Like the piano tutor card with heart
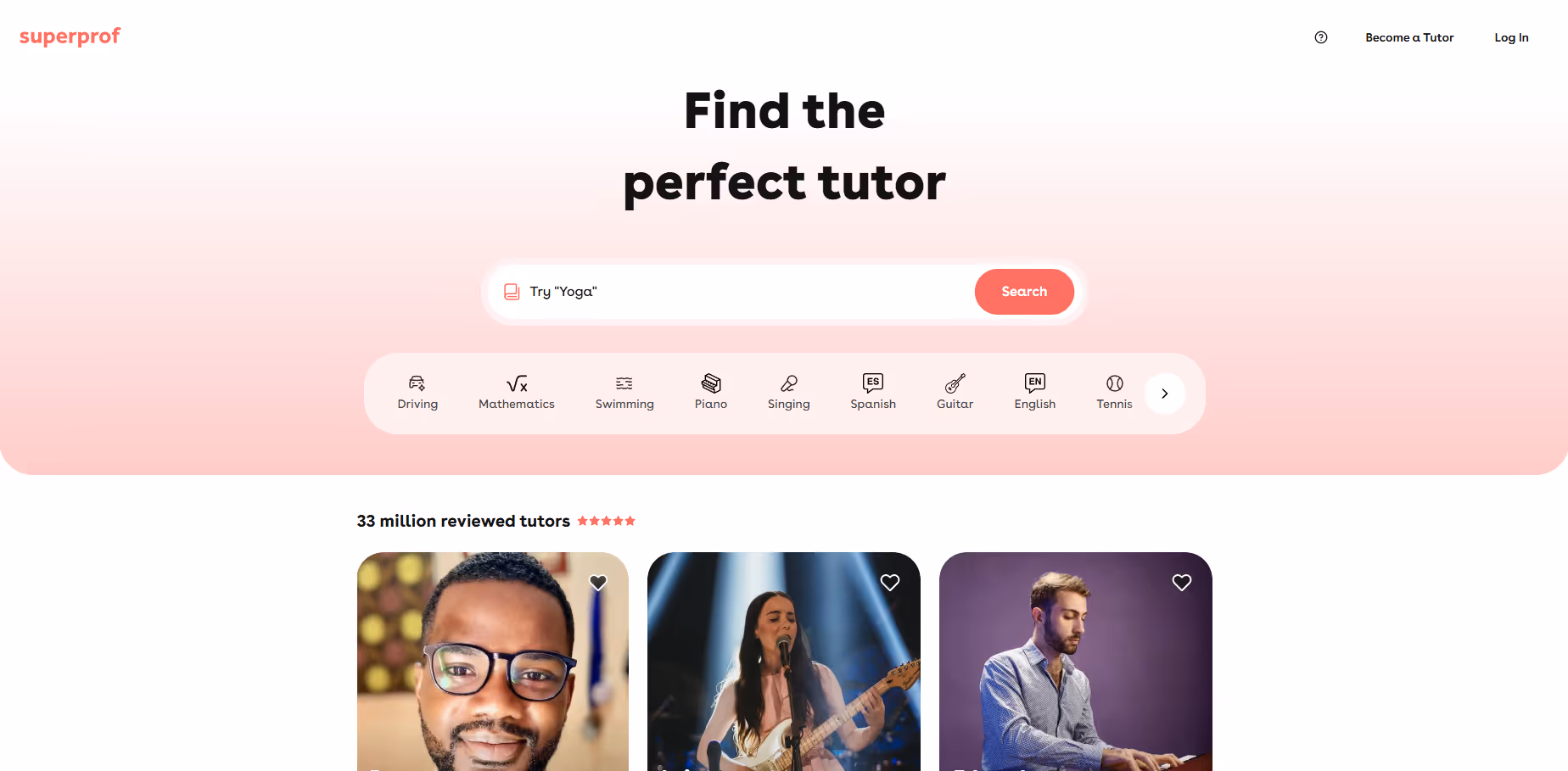The width and height of the screenshot is (1568, 771). coord(1182,583)
